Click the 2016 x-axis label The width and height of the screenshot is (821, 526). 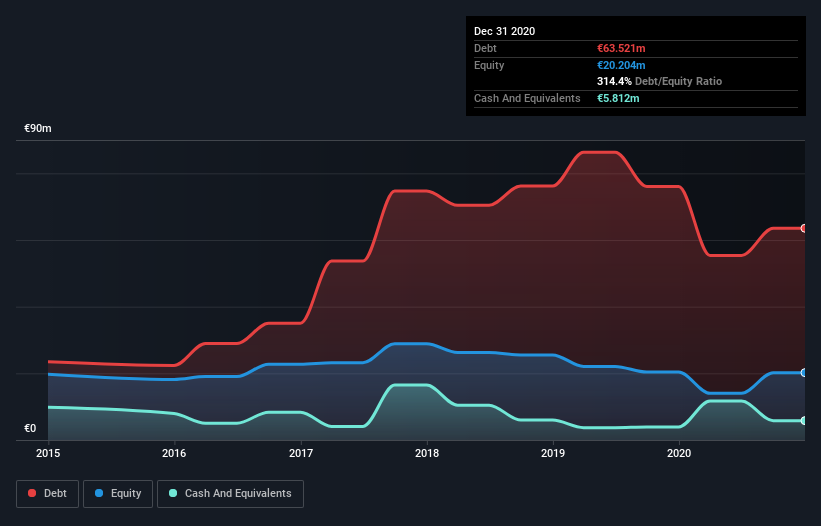click(x=174, y=453)
